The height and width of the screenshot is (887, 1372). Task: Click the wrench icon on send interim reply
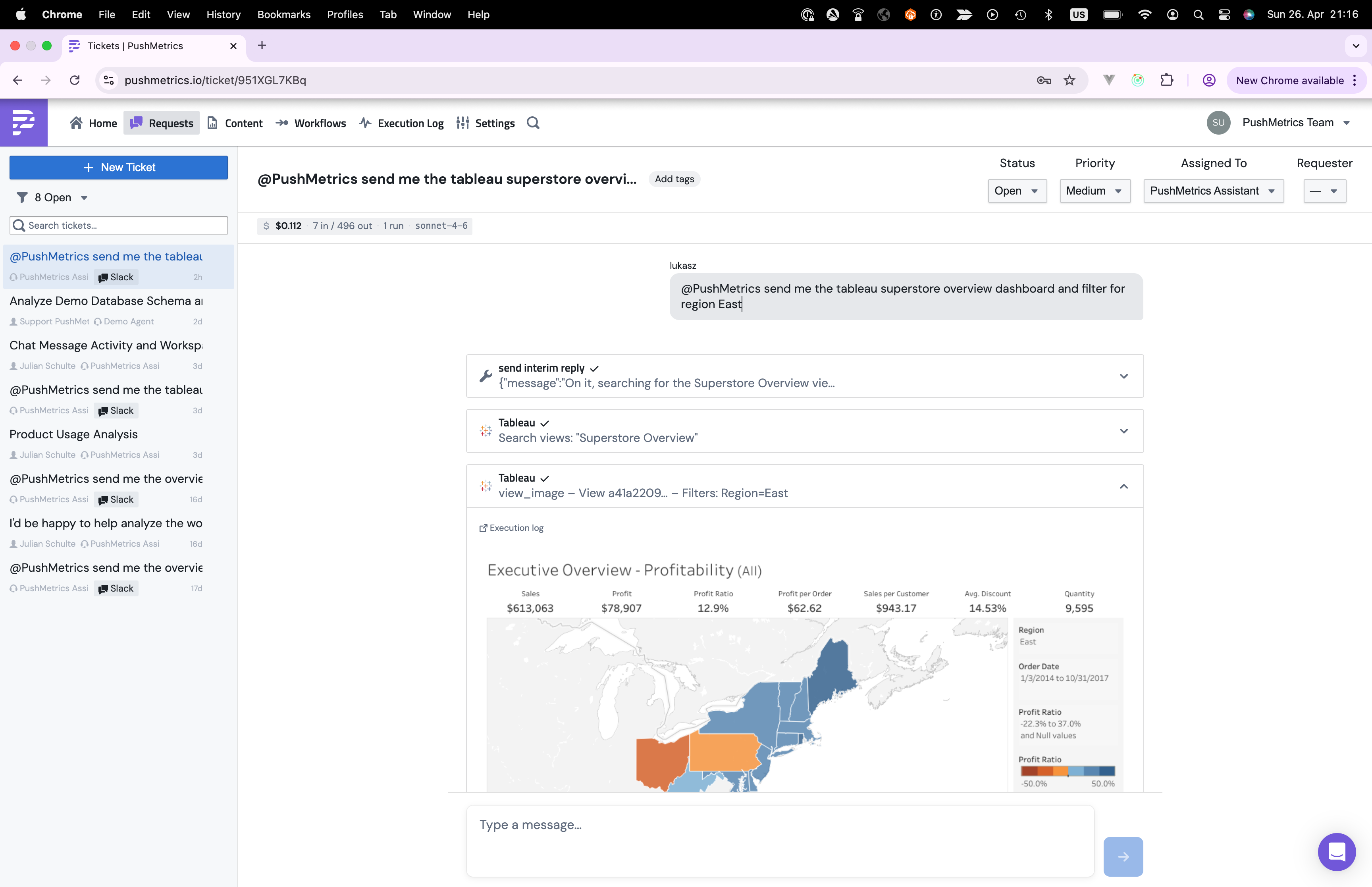(x=486, y=376)
